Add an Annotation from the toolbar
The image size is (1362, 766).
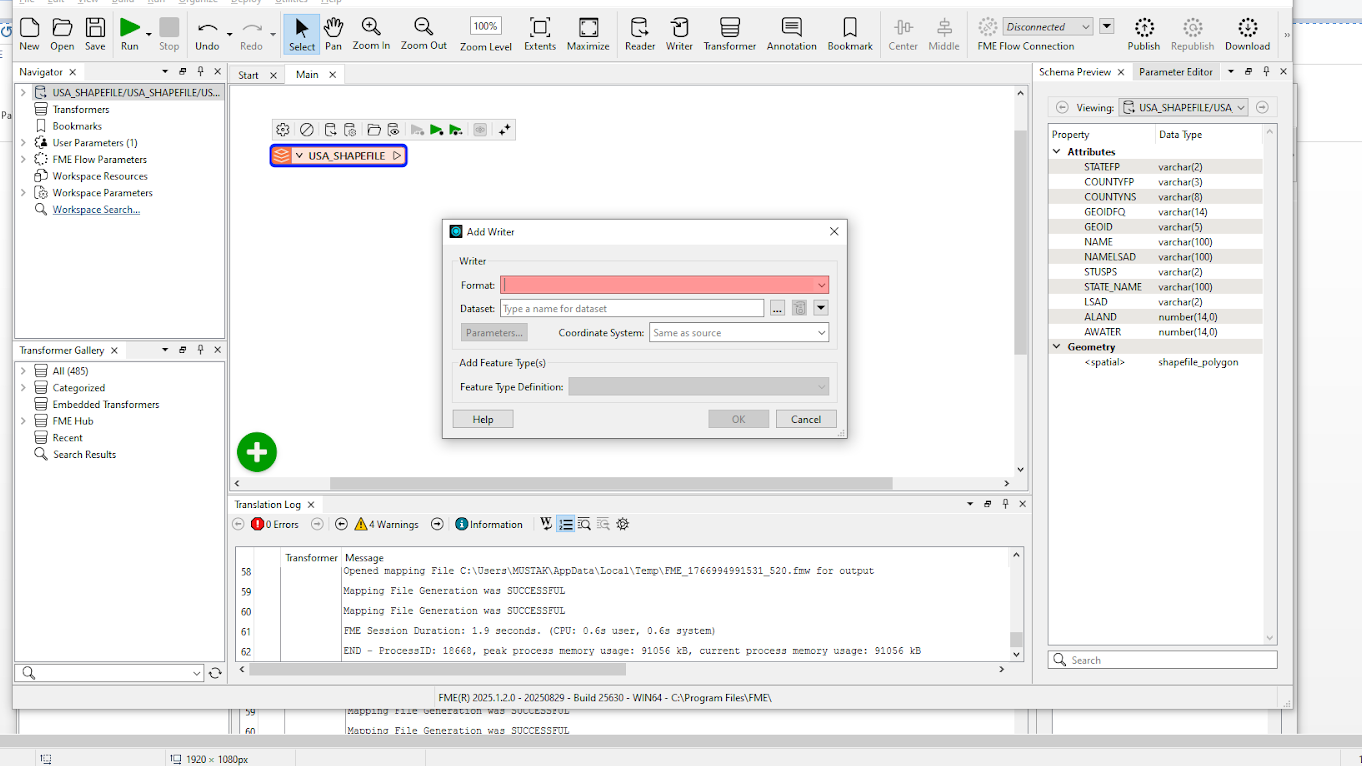point(791,33)
